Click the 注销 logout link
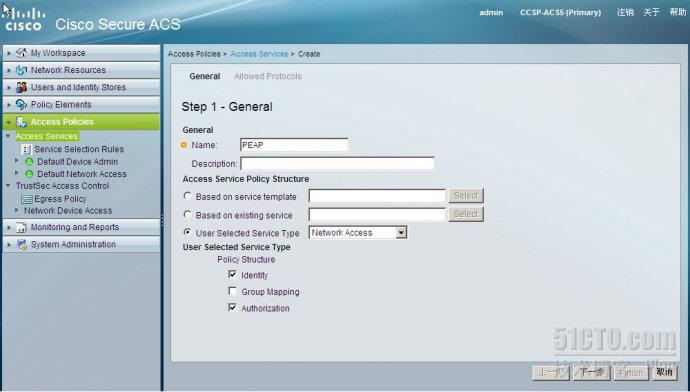 coord(625,12)
